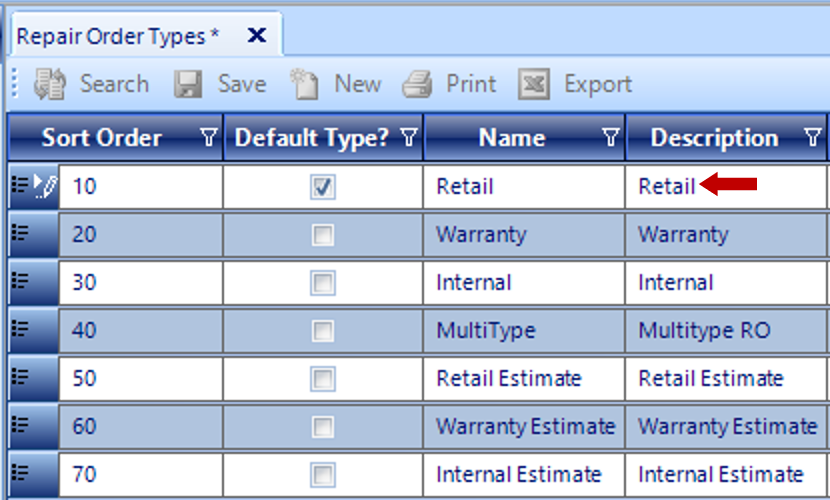This screenshot has height=500, width=830.
Task: Click the Retail description cell
Action: click(667, 186)
